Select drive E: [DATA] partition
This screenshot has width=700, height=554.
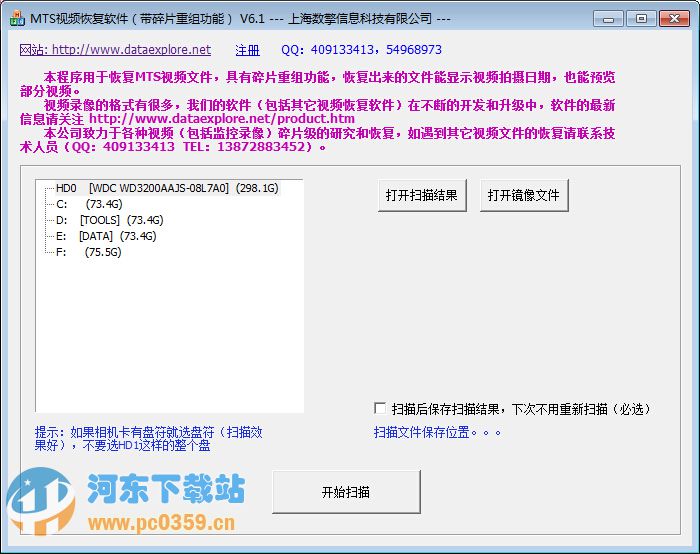(x=106, y=236)
